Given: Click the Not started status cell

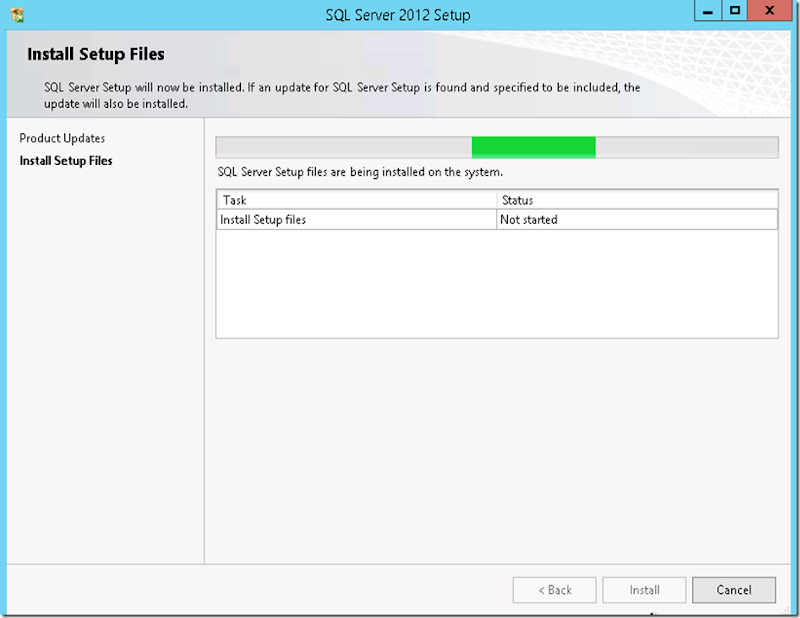Looking at the screenshot, I should tap(637, 219).
